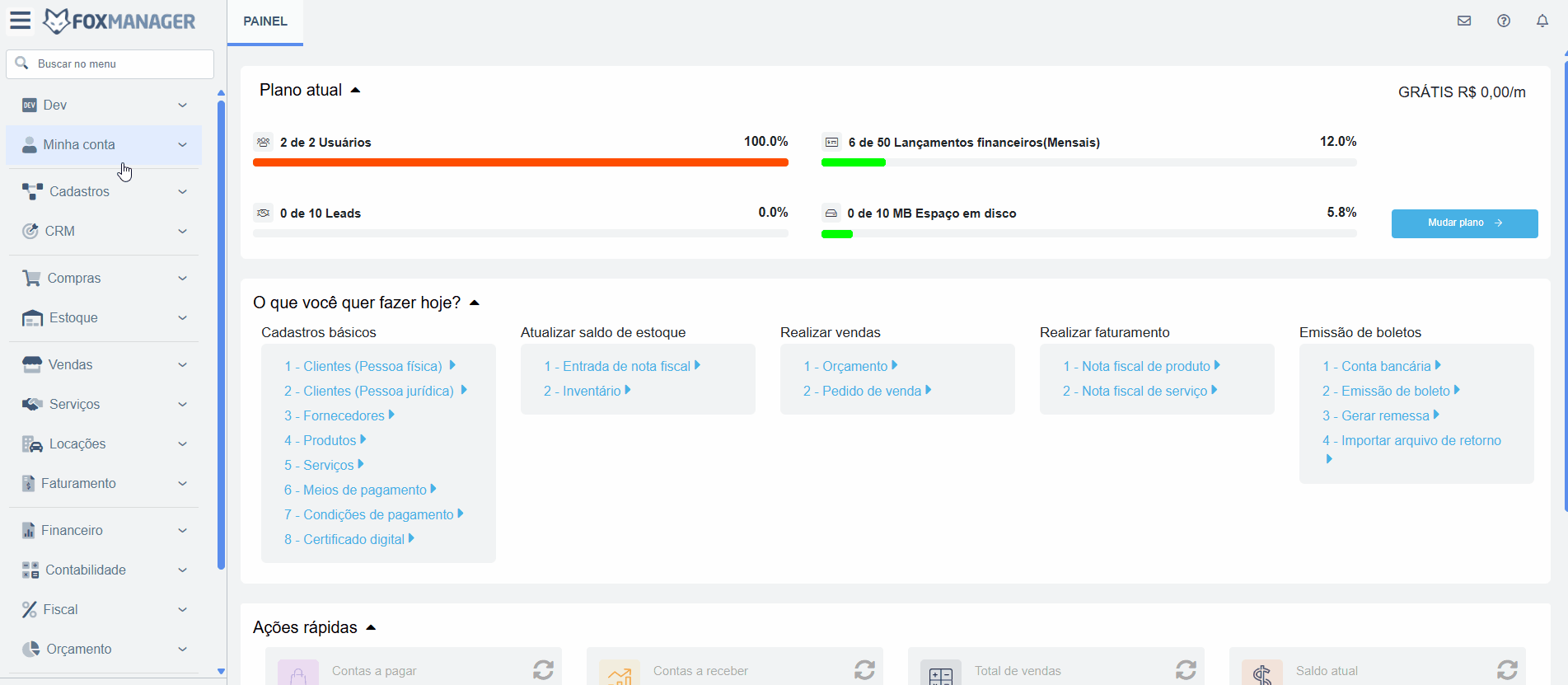
Task: Click the Mudar plano button
Action: coord(1464,223)
